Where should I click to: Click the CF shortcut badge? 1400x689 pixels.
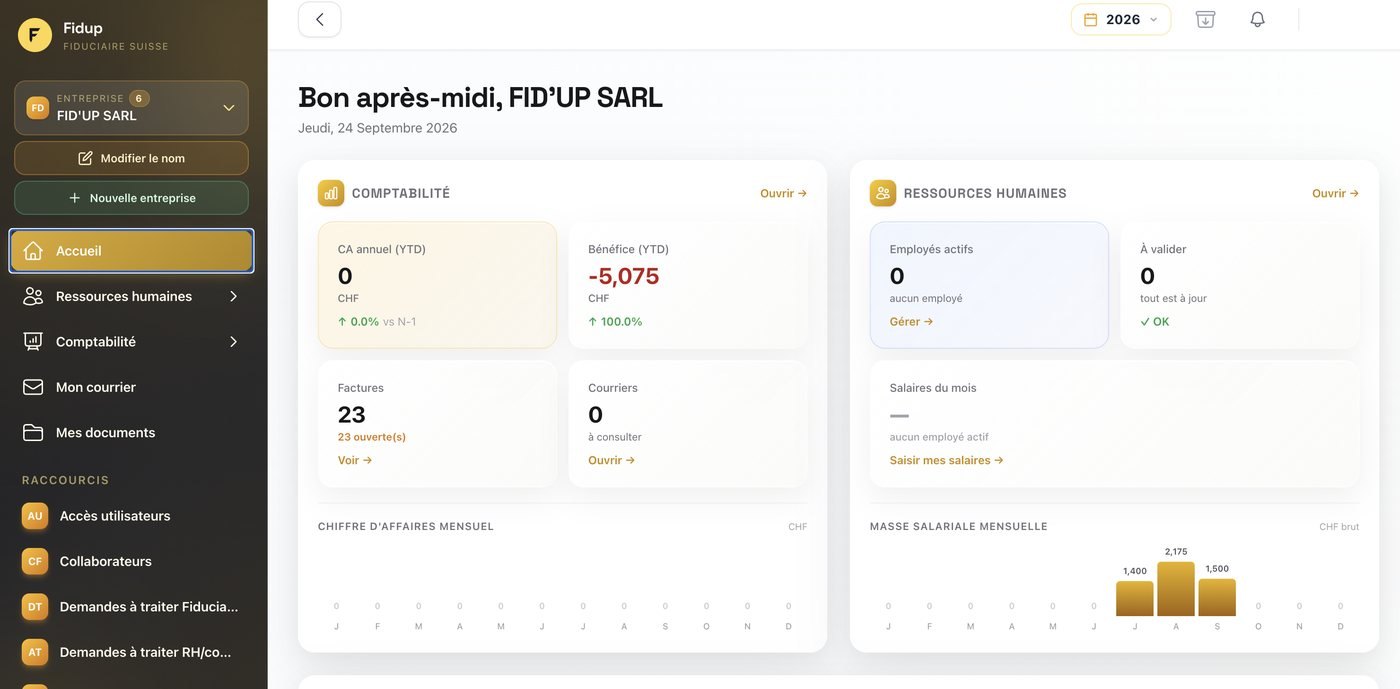pos(35,561)
